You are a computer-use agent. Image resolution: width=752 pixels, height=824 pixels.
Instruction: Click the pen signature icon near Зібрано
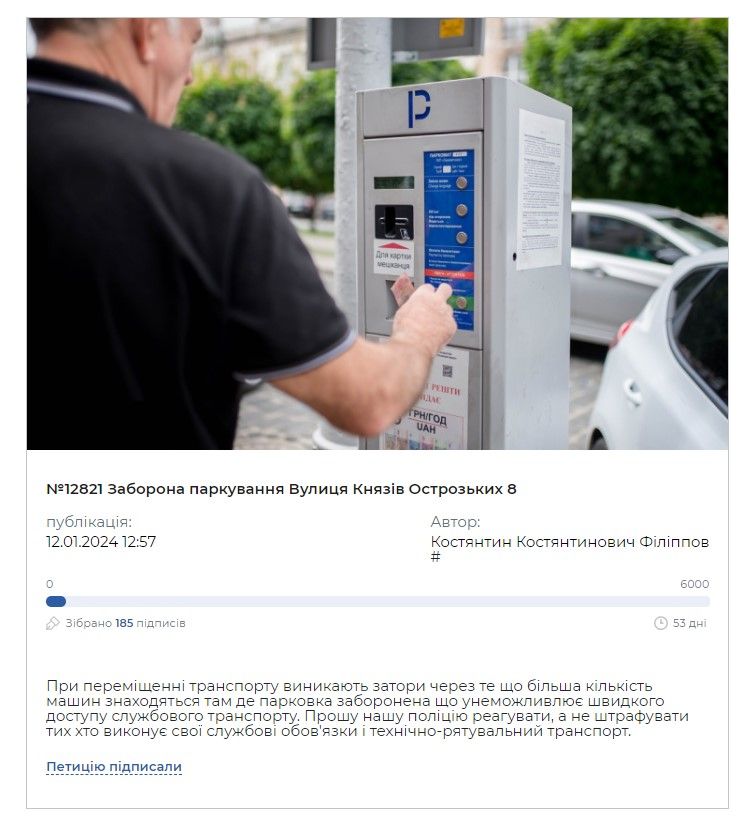[53, 623]
